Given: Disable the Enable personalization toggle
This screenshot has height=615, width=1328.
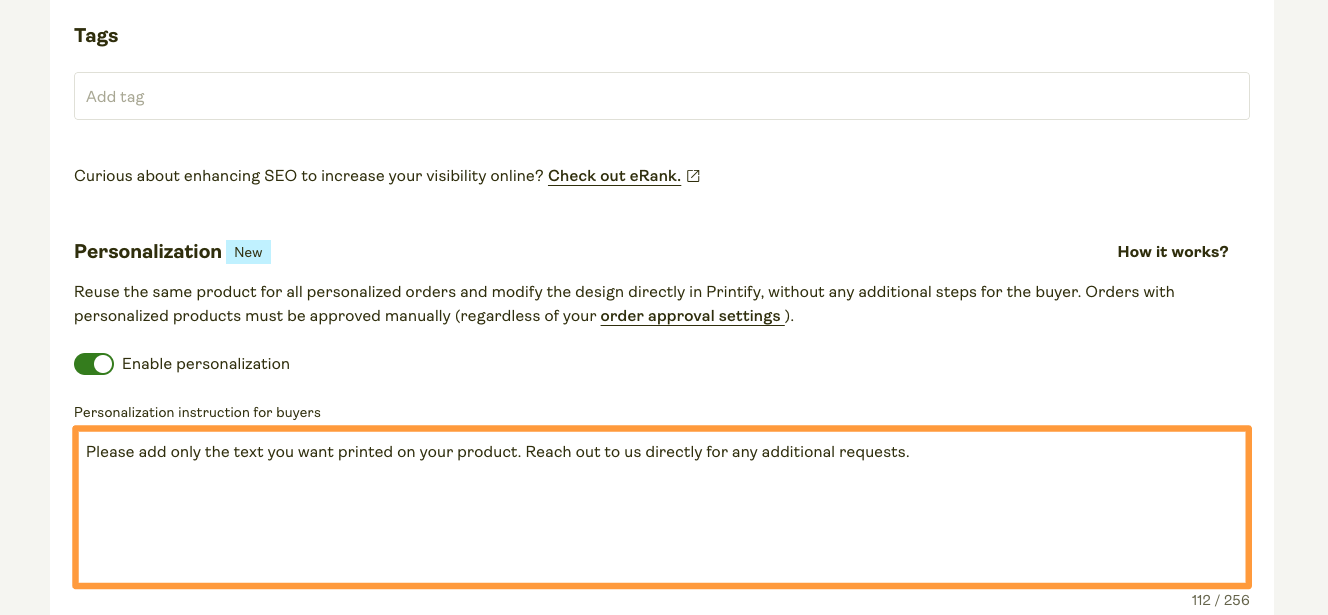Looking at the screenshot, I should coord(94,363).
